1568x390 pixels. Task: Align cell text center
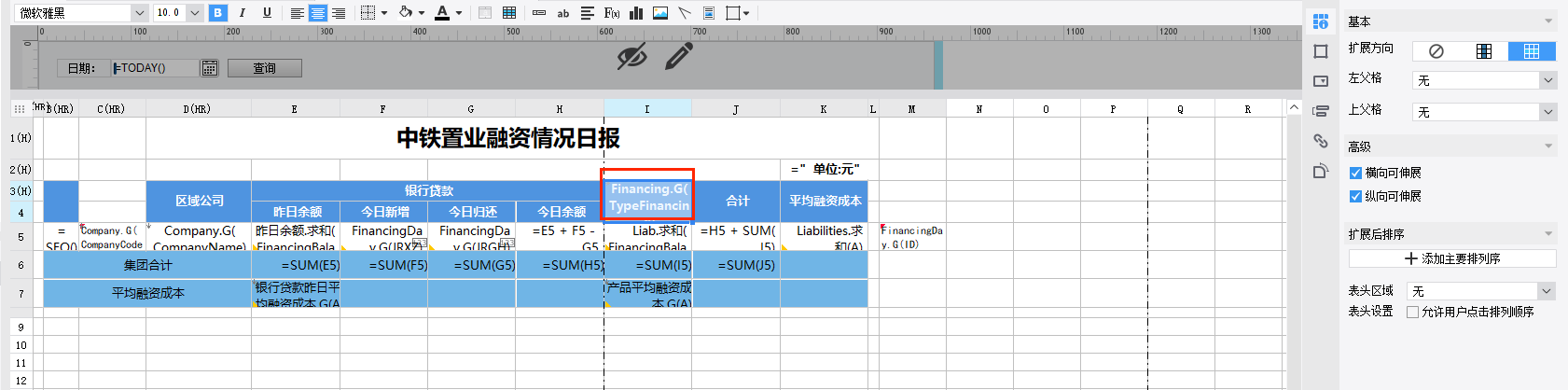pos(317,13)
